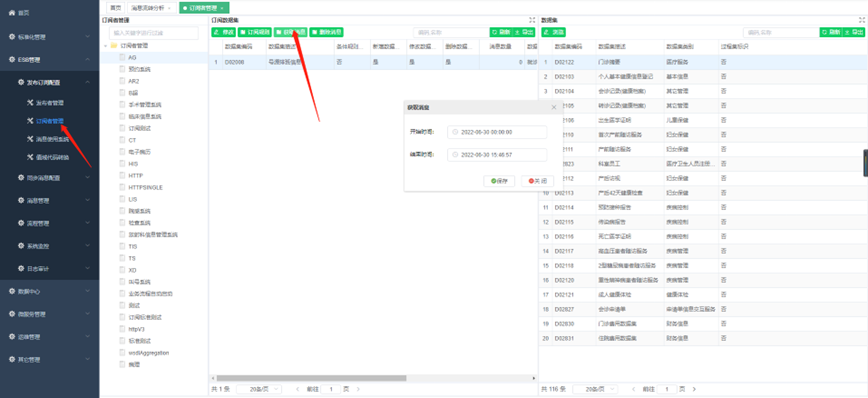Image resolution: width=868 pixels, height=398 pixels.
Task: Close 获取消息 dialog with X icon
Action: click(554, 107)
